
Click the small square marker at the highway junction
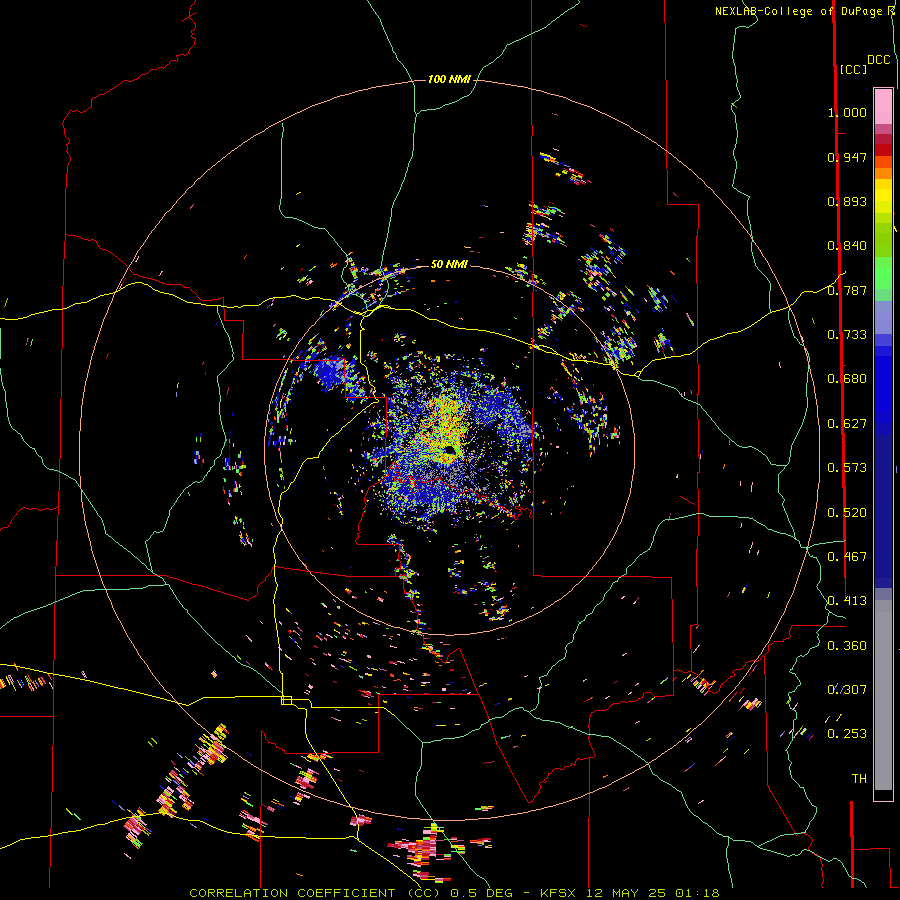click(286, 700)
